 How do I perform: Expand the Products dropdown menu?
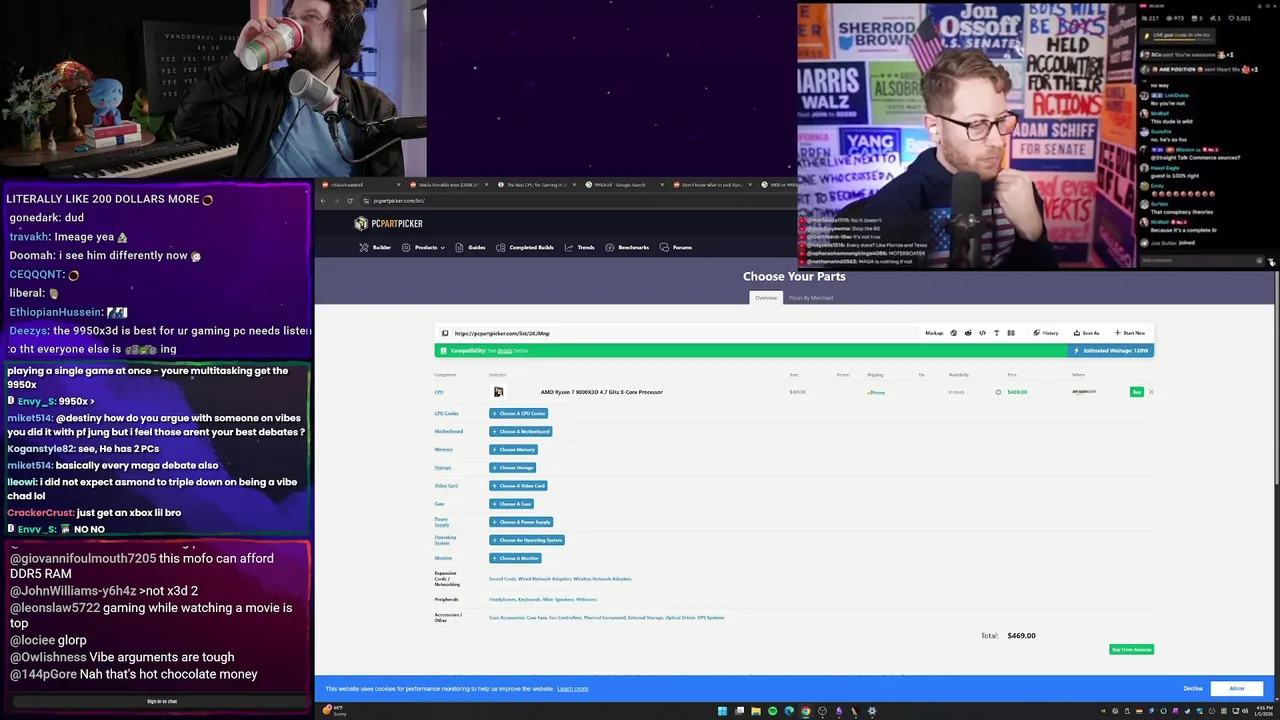(423, 247)
